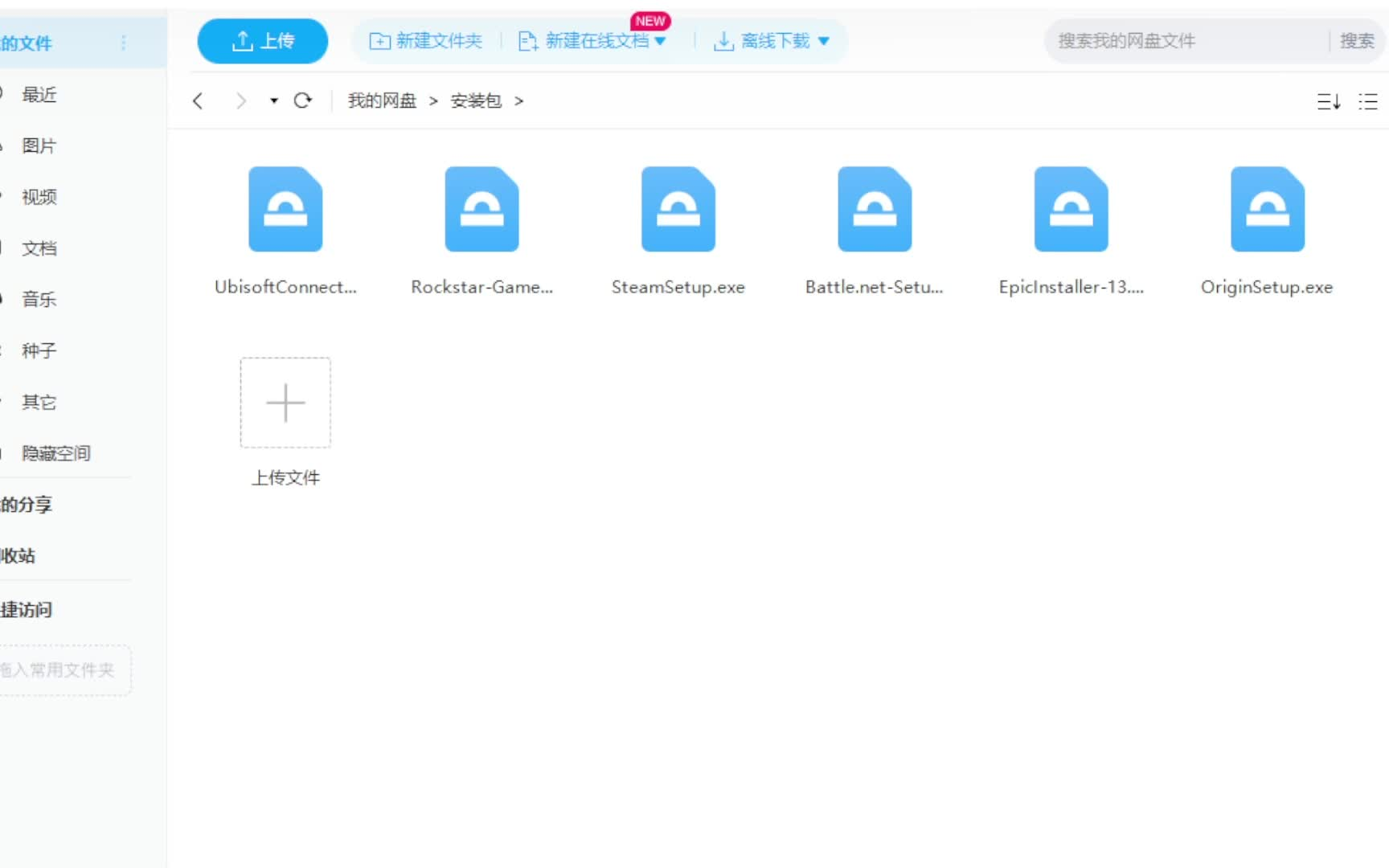
Task: Focus the 搜索我的网盘文件 search field
Action: click(x=1187, y=41)
